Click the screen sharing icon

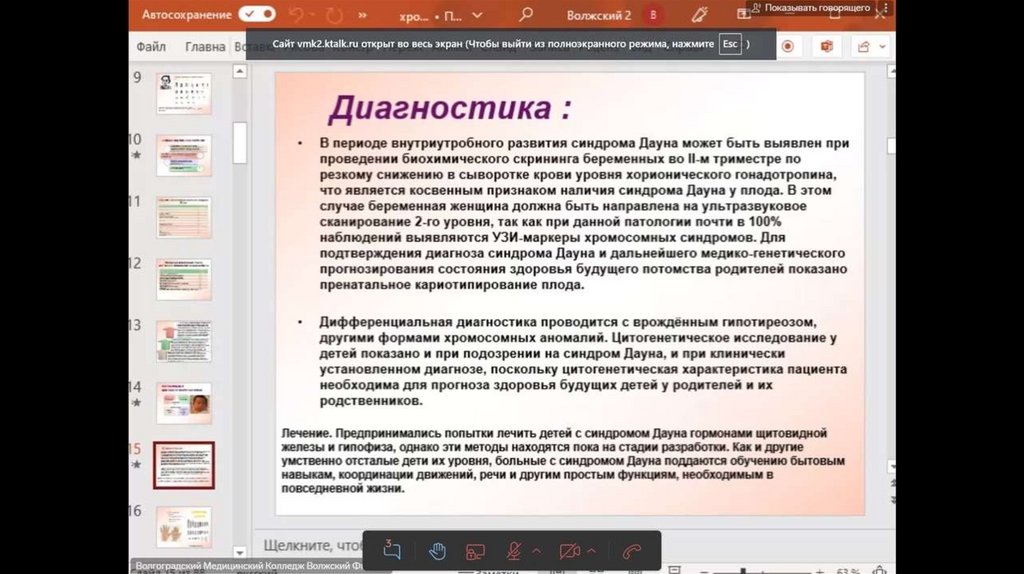pos(476,551)
